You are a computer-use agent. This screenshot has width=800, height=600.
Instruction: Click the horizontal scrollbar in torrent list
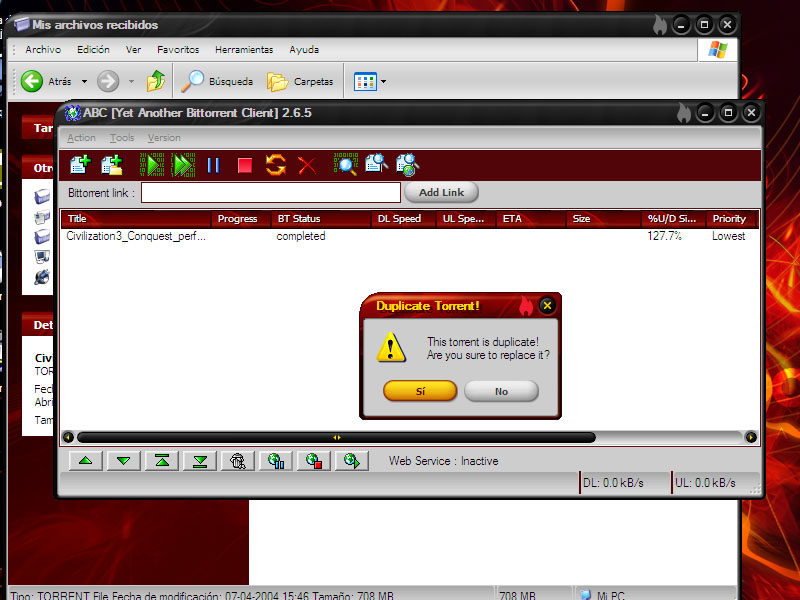[x=336, y=437]
